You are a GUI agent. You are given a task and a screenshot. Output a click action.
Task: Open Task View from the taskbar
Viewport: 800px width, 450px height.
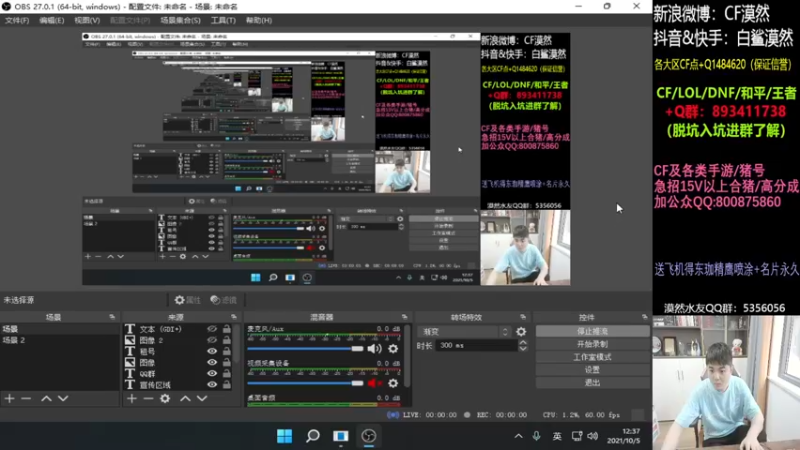pyautogui.click(x=340, y=436)
